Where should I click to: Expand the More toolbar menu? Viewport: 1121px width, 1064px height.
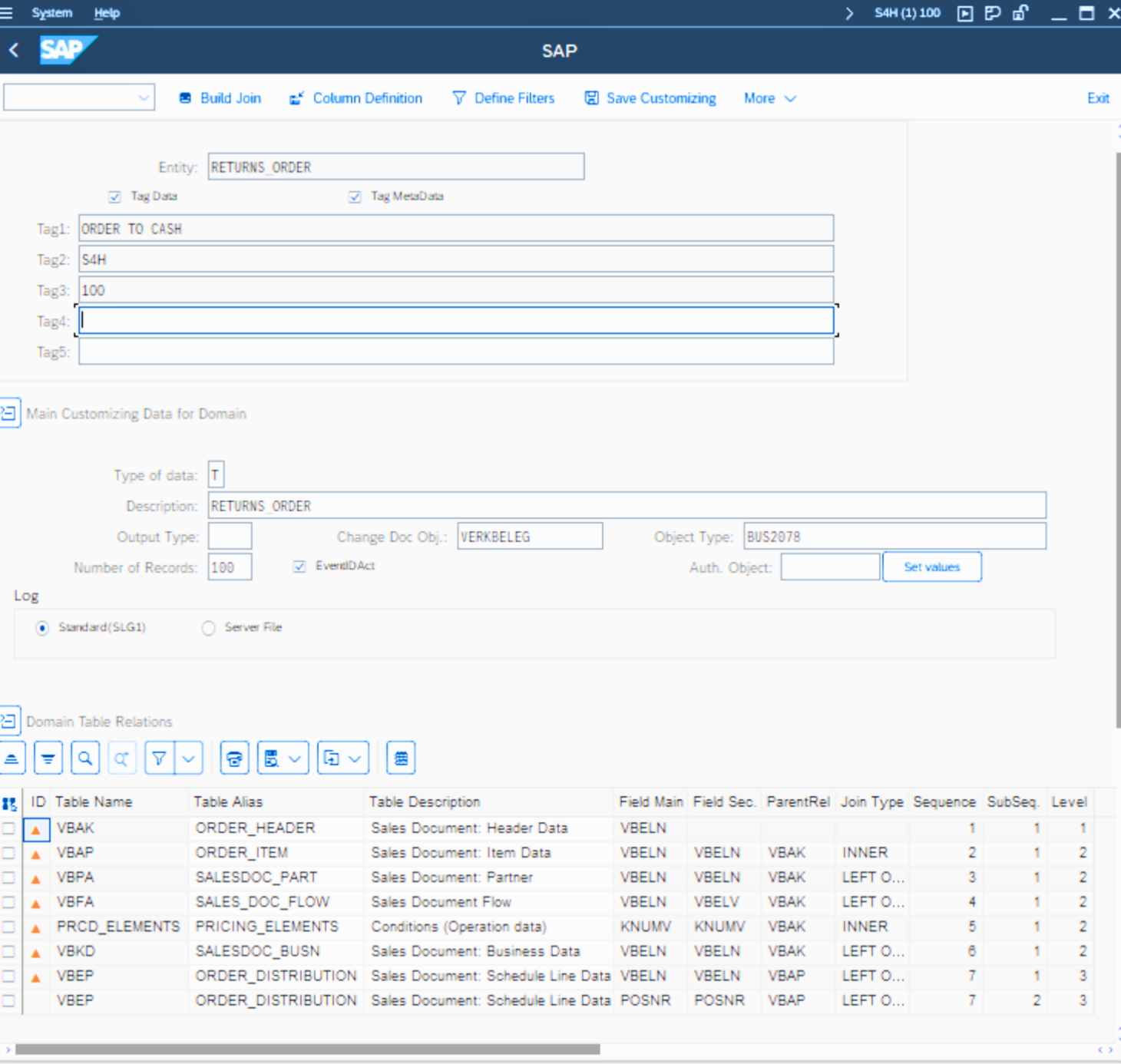pyautogui.click(x=769, y=98)
